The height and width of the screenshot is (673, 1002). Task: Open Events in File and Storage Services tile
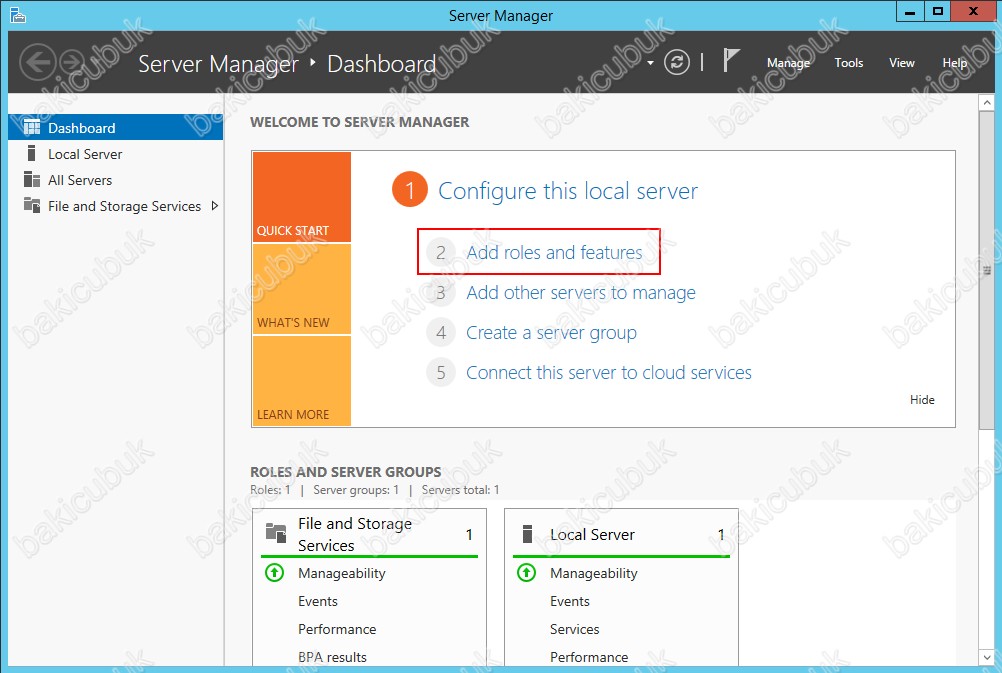click(x=318, y=601)
